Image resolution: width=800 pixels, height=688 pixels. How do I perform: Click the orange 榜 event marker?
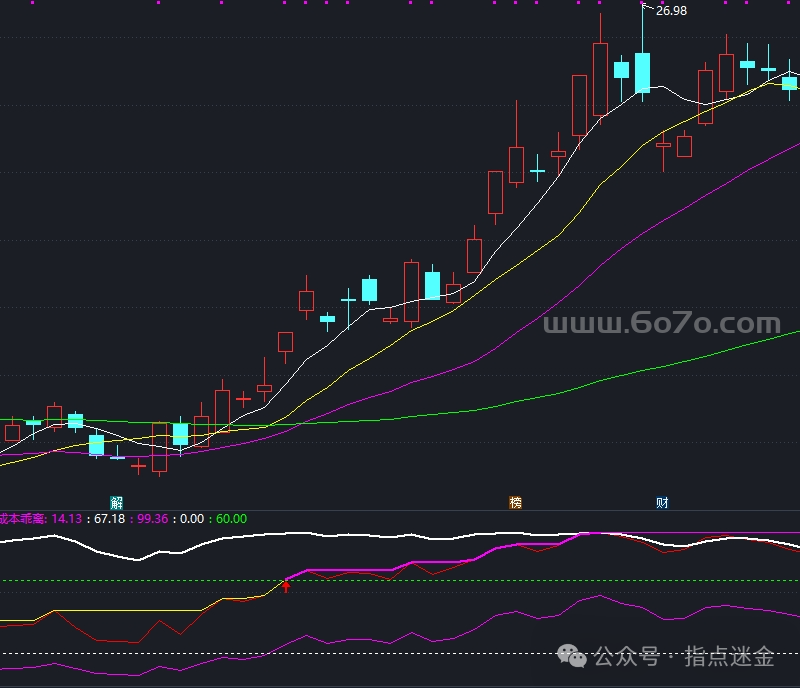coord(516,502)
